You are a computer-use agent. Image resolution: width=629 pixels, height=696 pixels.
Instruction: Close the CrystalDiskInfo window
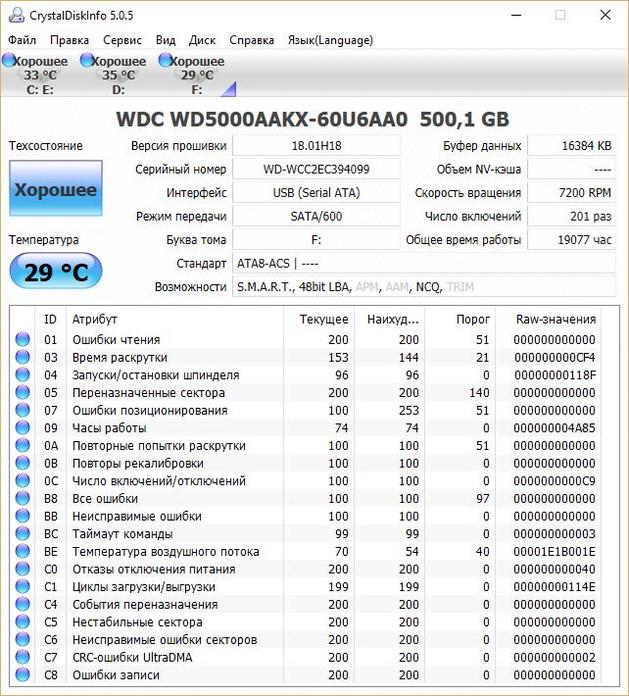[x=605, y=15]
